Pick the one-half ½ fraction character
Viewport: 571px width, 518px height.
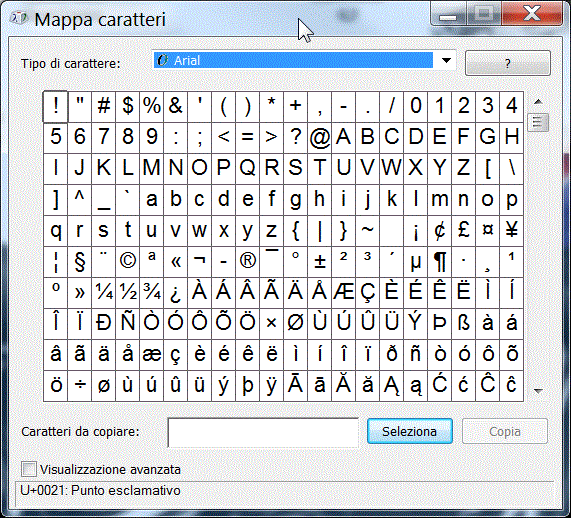coord(127,293)
